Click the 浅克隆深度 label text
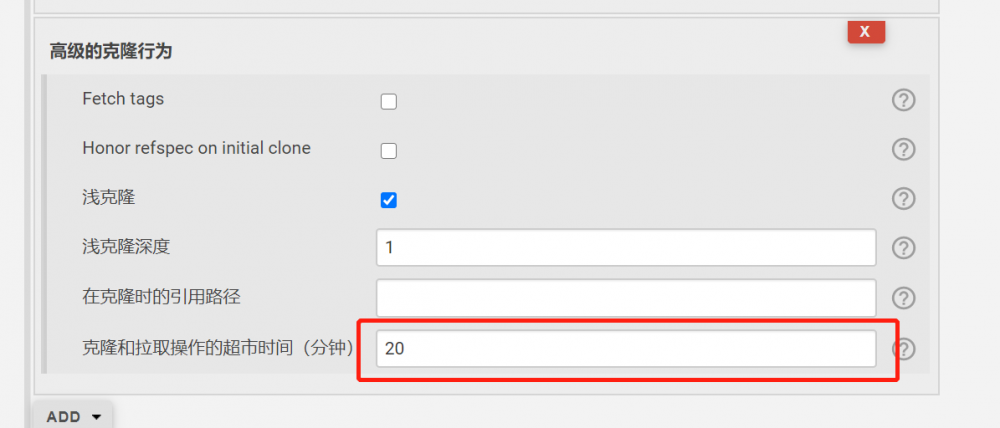The image size is (1000, 428). point(119,246)
